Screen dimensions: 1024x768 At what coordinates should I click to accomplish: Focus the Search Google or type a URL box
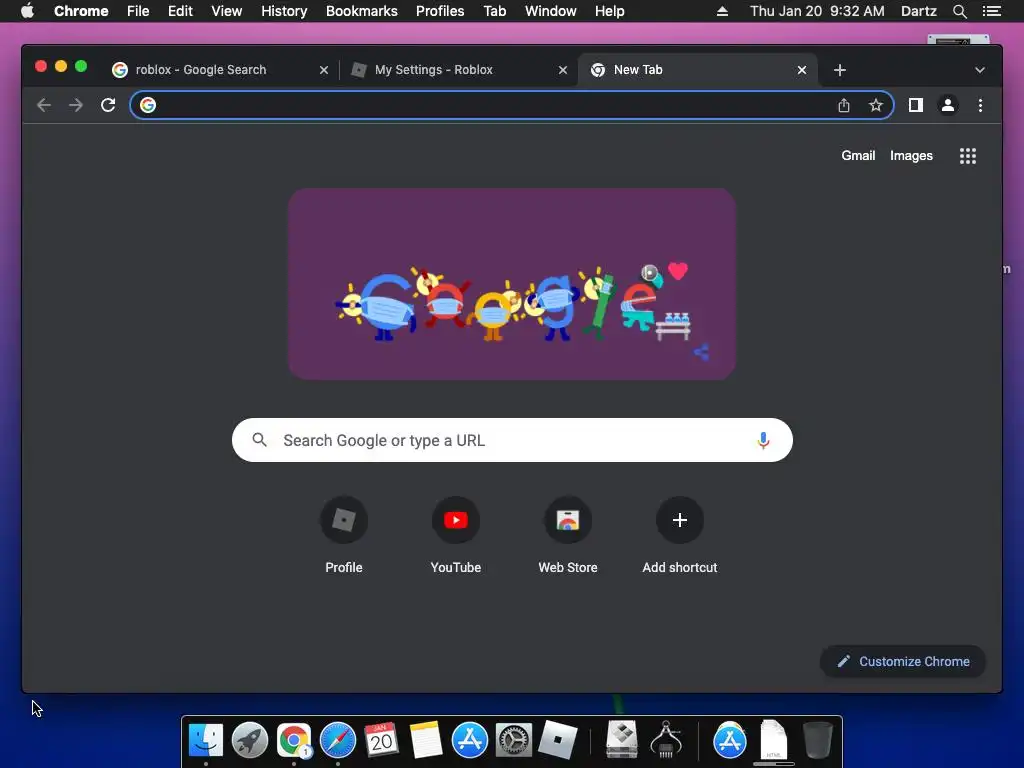click(x=512, y=440)
